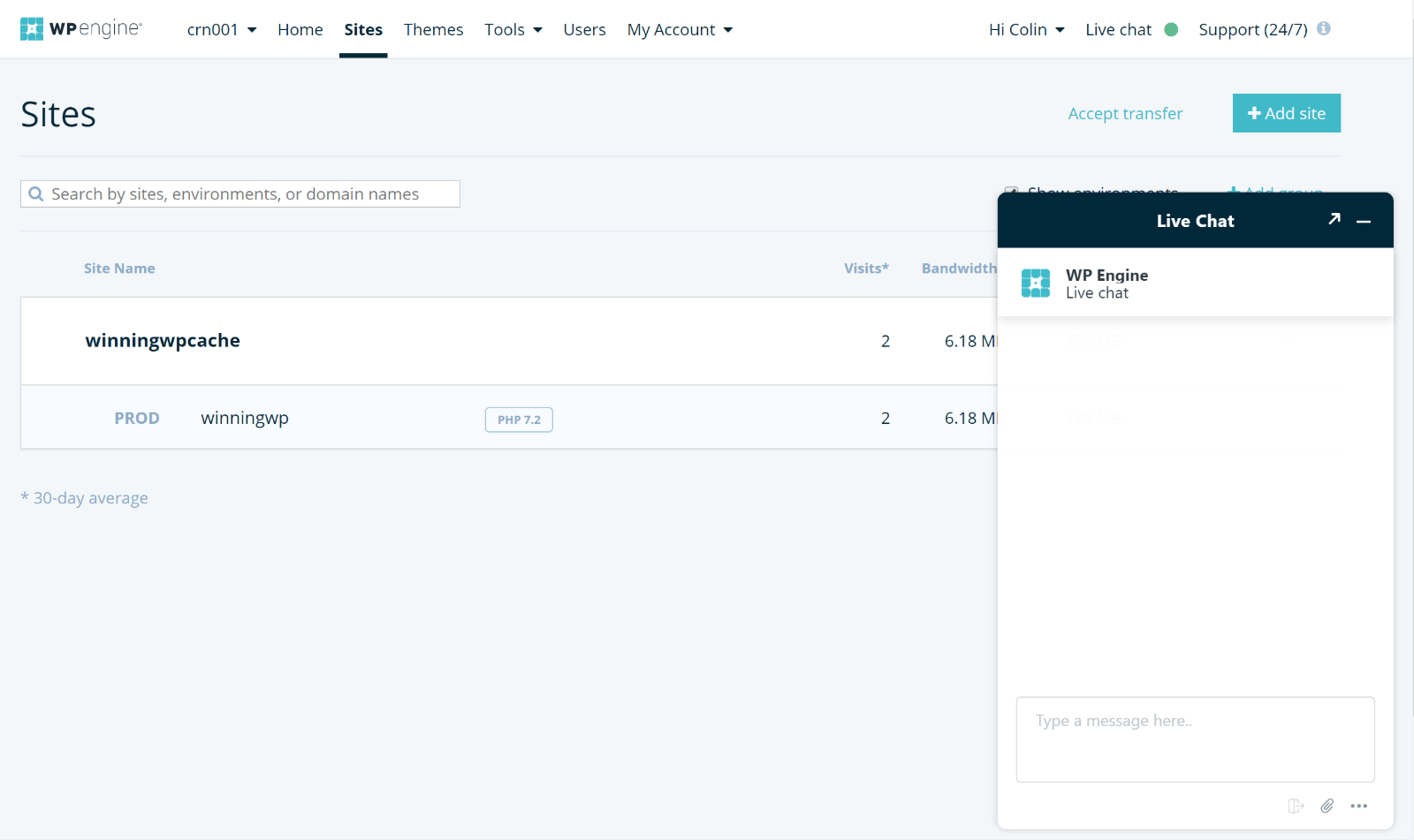
Task: Click the chat message input field
Action: [x=1195, y=739]
